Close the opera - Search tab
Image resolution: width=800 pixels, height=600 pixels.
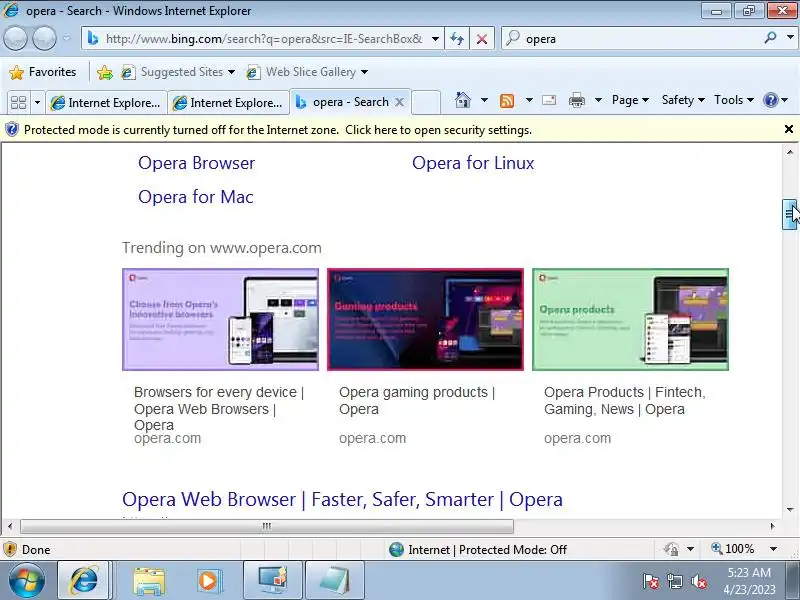[x=399, y=102]
